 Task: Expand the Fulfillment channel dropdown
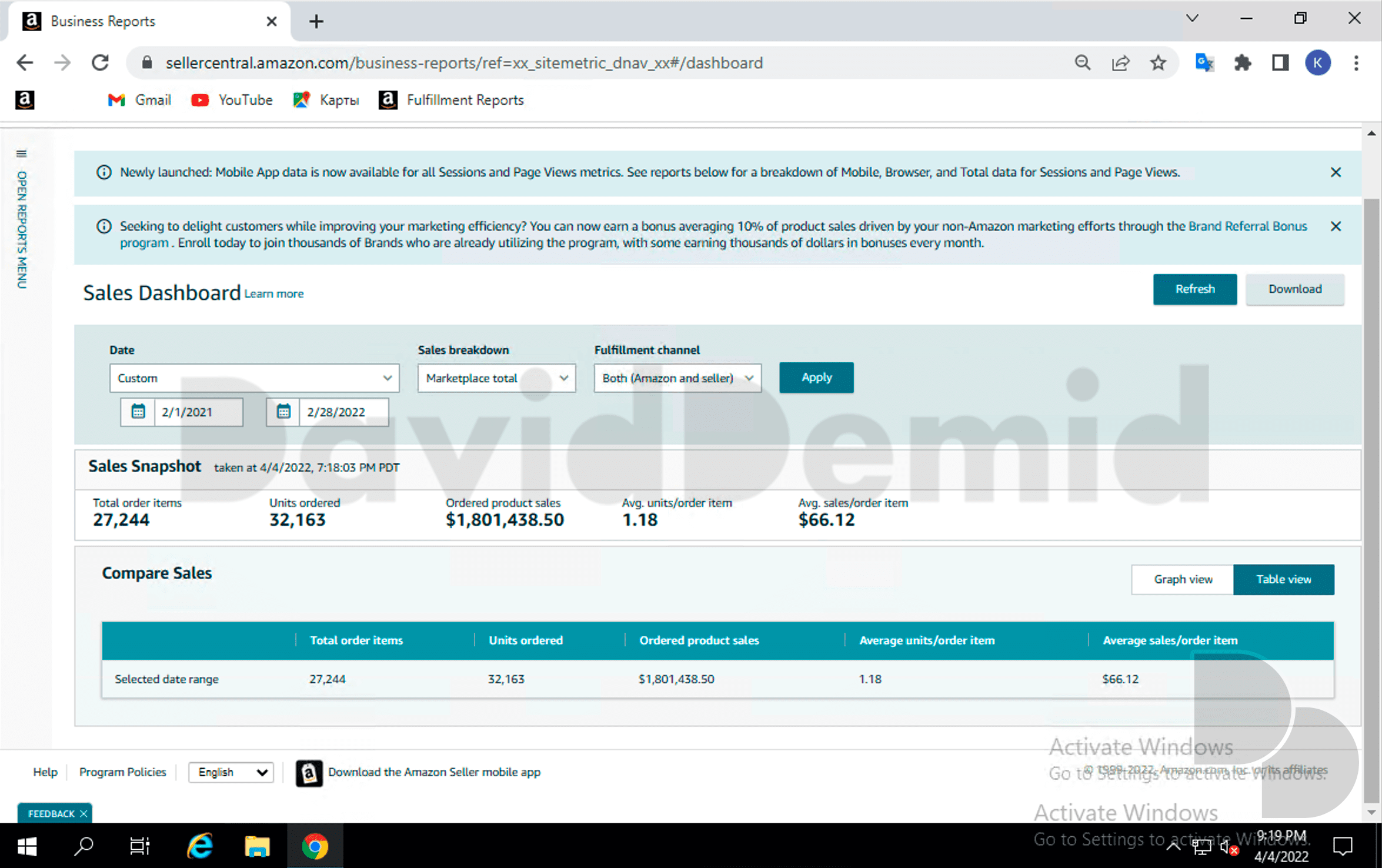[677, 378]
